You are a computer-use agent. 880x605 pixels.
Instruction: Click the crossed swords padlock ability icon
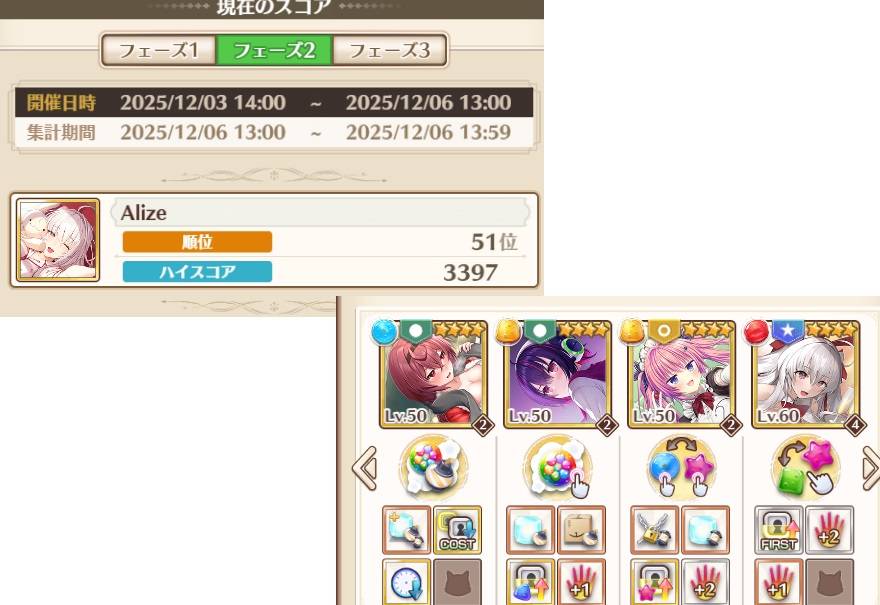pyautogui.click(x=654, y=530)
